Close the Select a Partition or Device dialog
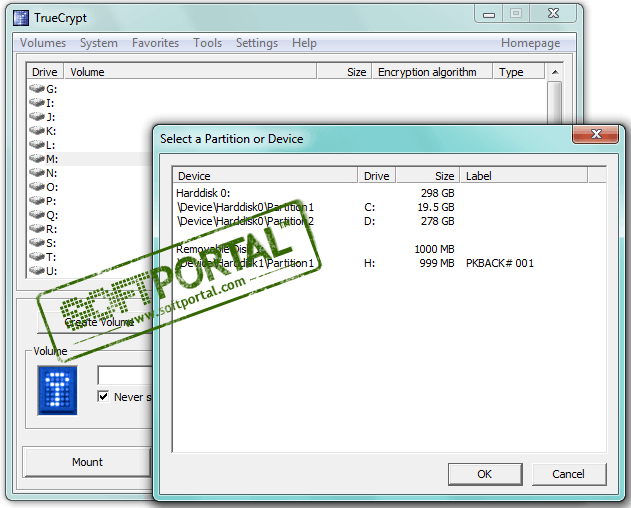The image size is (631, 508). pos(595,134)
